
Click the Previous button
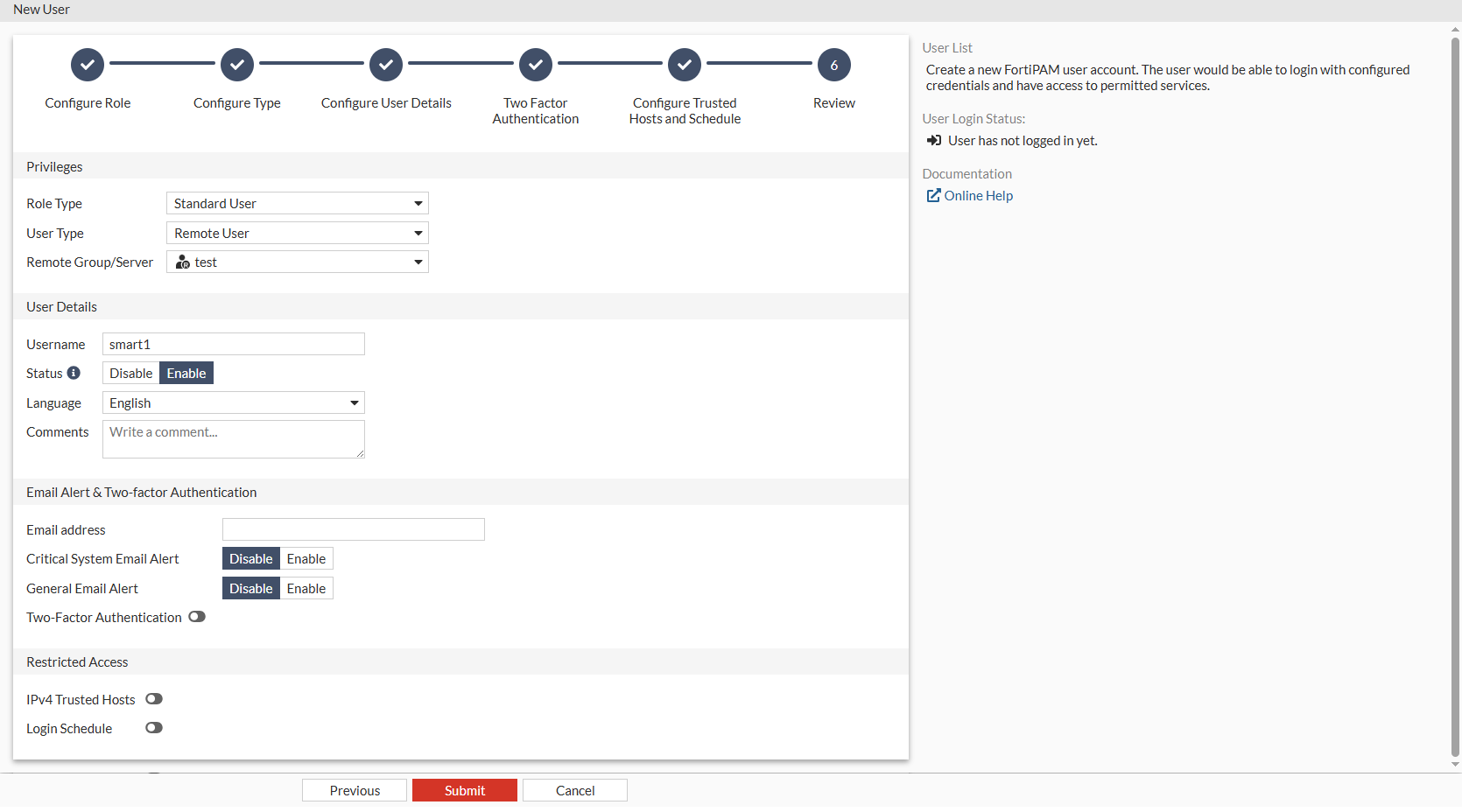(355, 790)
